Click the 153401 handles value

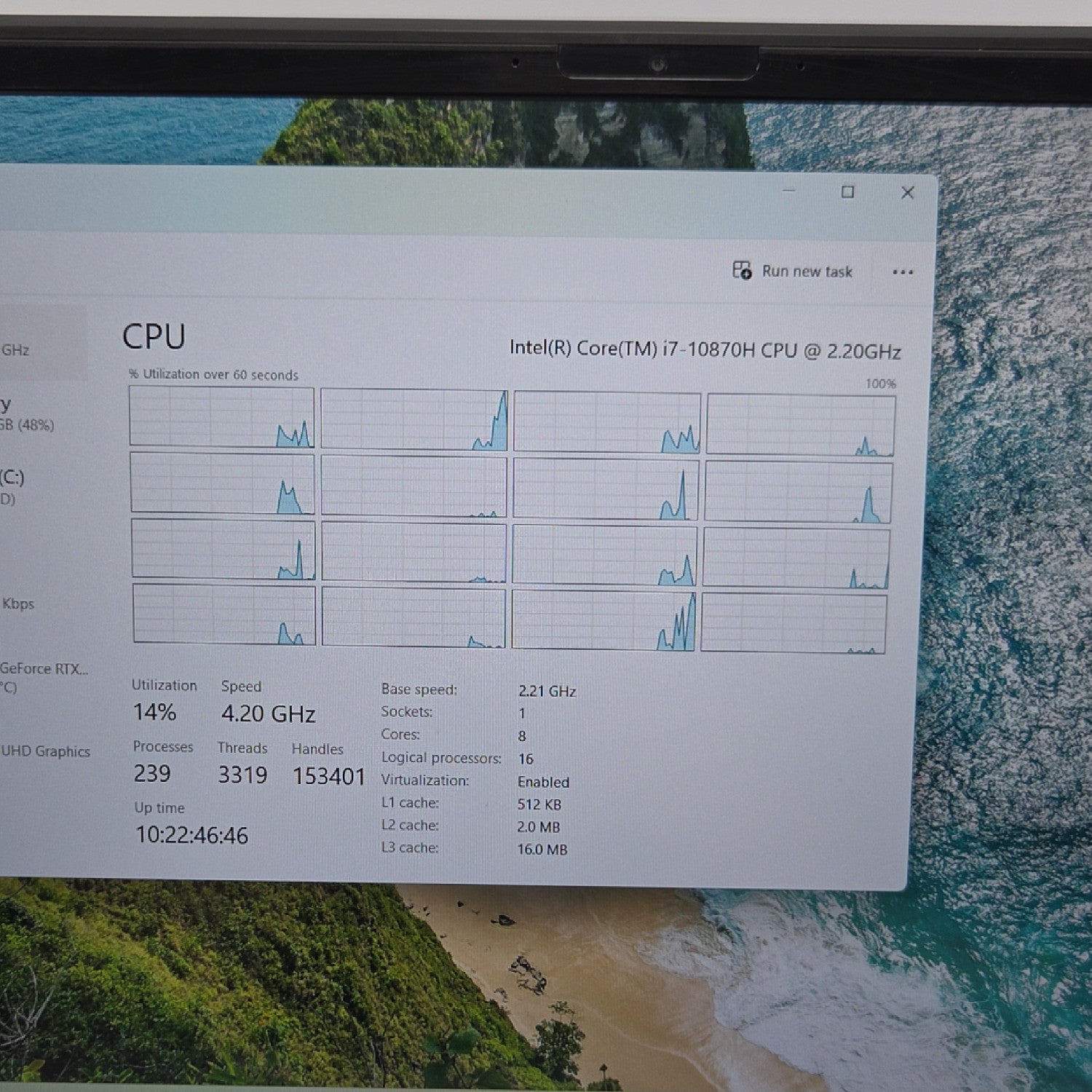pyautogui.click(x=328, y=776)
